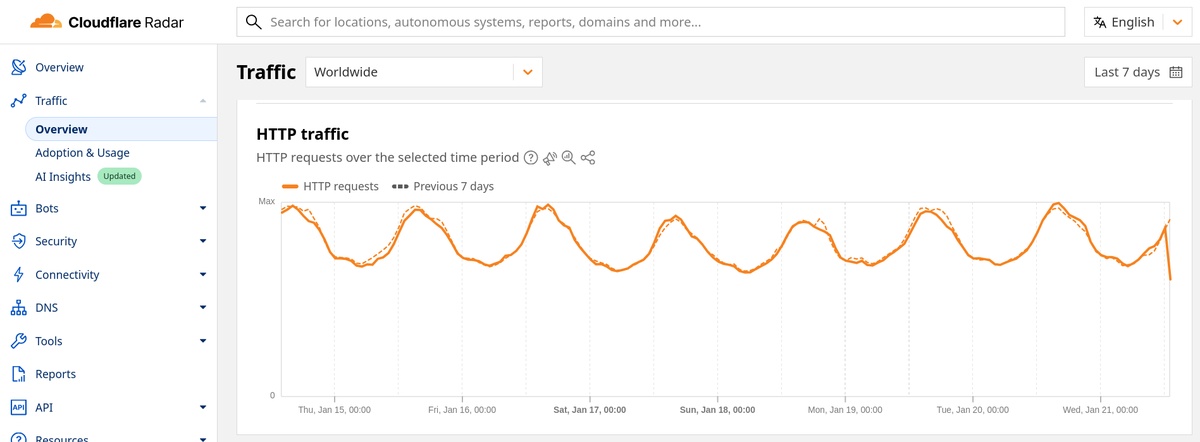The height and width of the screenshot is (442, 1200).
Task: Click the Reports icon in sidebar
Action: click(x=17, y=374)
